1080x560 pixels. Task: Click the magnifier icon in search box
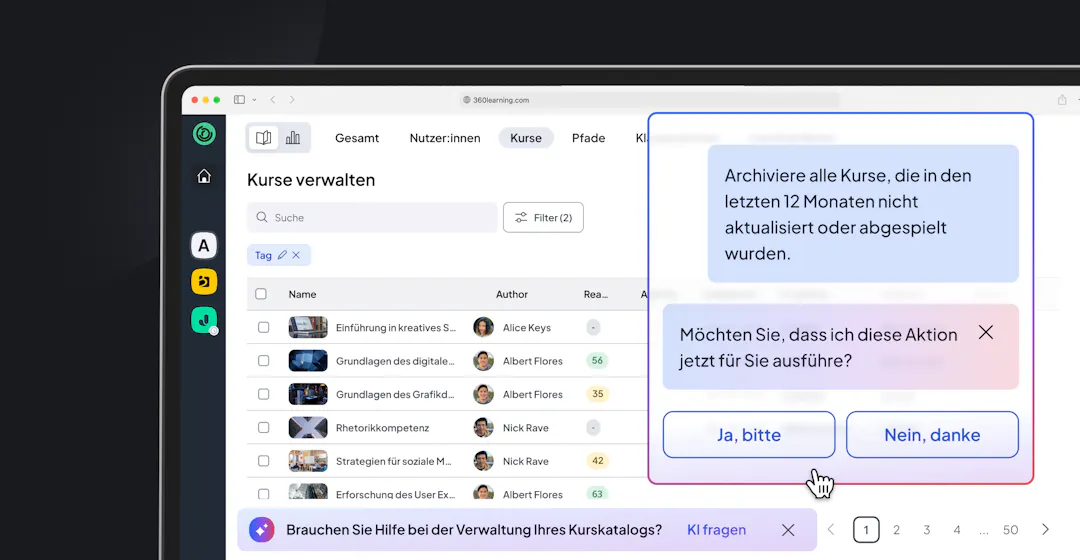click(262, 218)
